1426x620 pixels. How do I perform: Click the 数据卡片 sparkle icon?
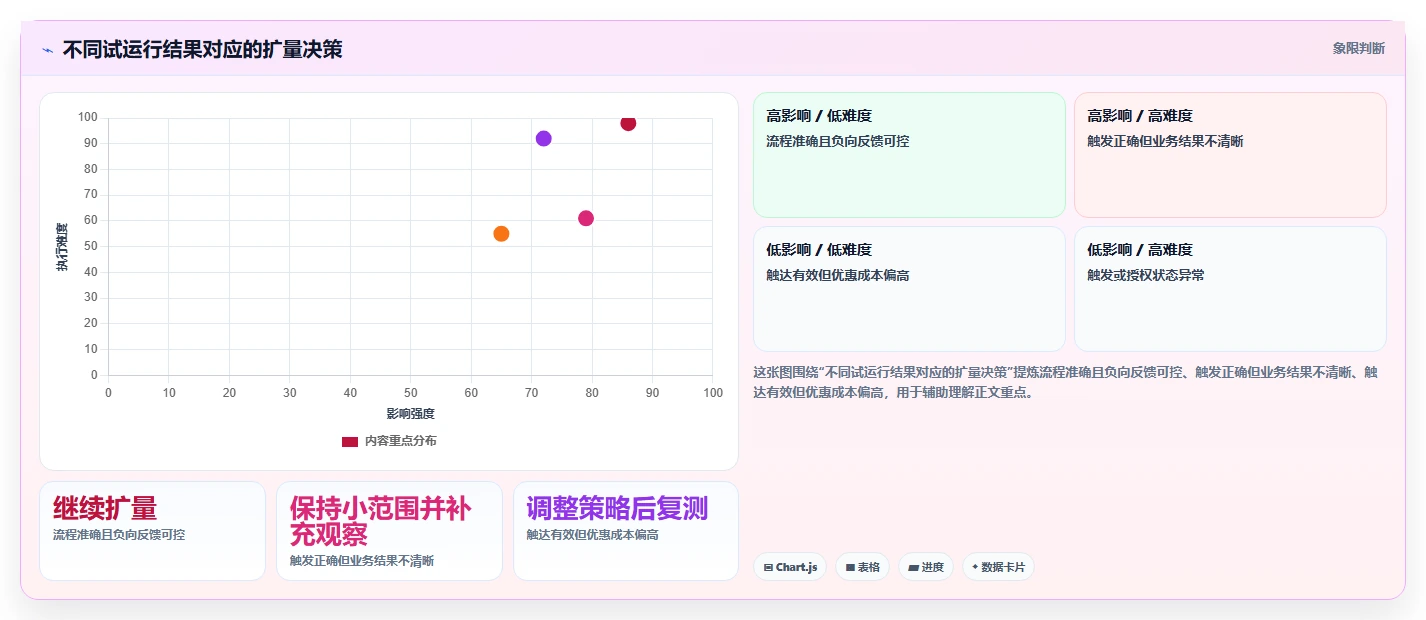[975, 567]
